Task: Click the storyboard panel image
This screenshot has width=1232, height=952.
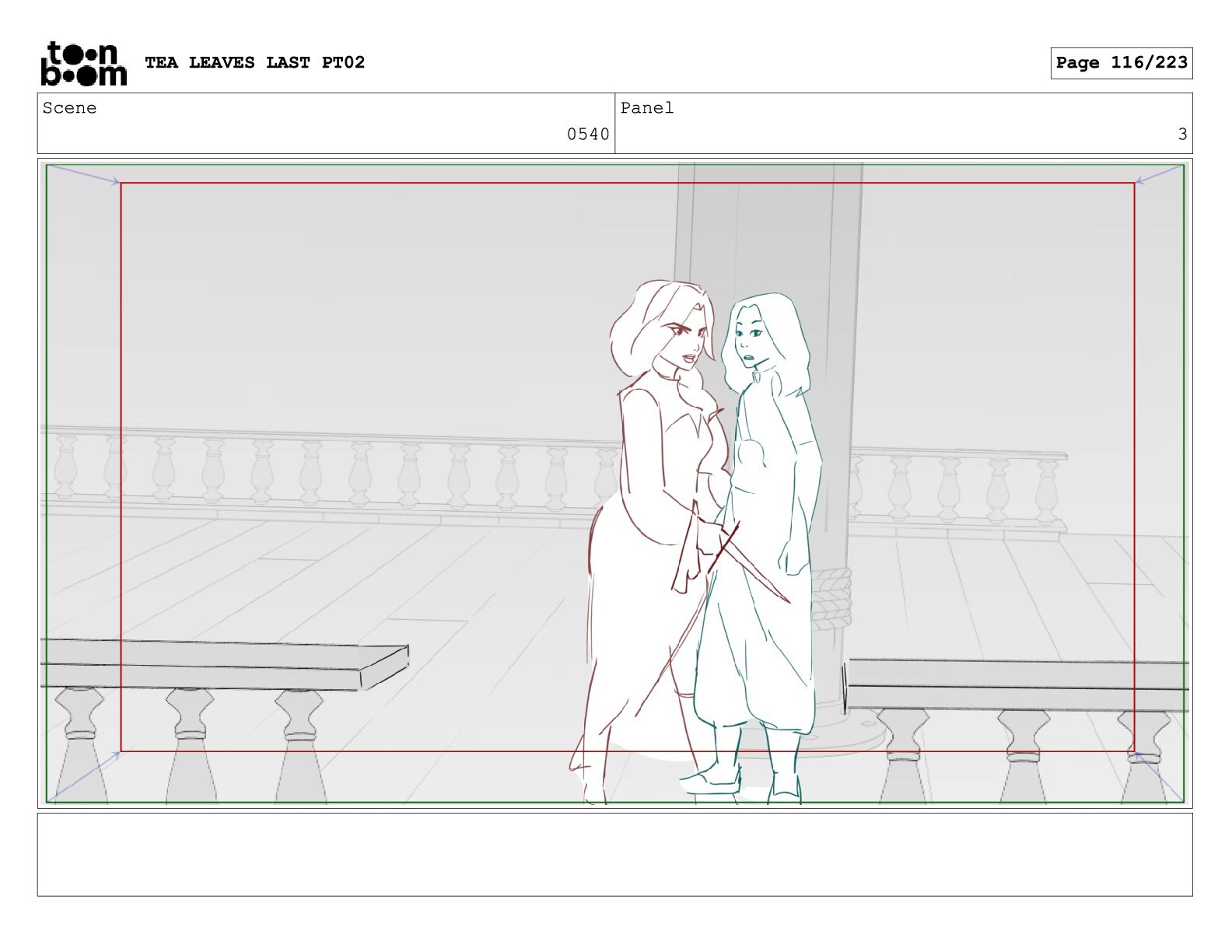Action: 614,483
